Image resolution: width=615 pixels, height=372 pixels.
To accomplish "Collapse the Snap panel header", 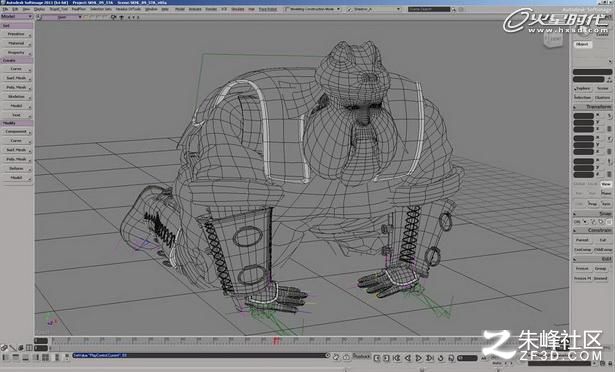I will coord(592,214).
